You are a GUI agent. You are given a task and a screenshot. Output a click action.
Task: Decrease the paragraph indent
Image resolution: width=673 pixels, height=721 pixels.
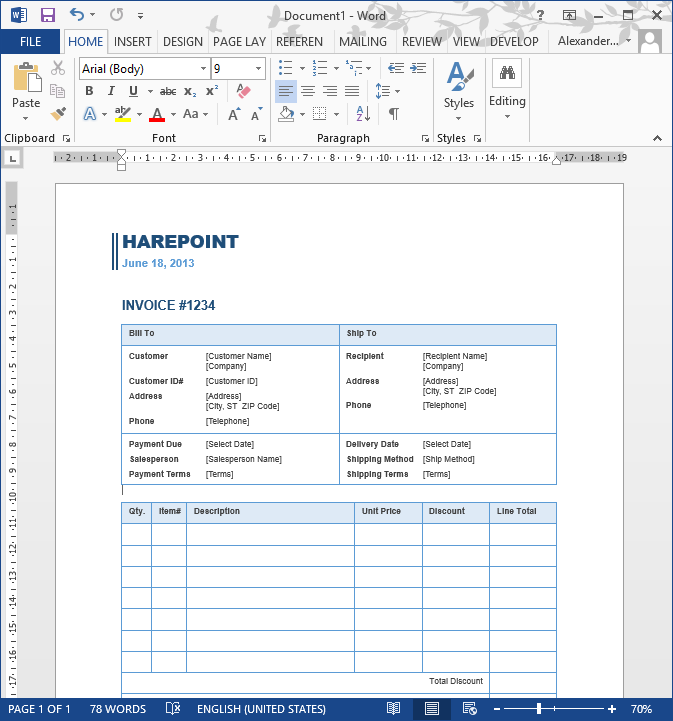[x=396, y=68]
